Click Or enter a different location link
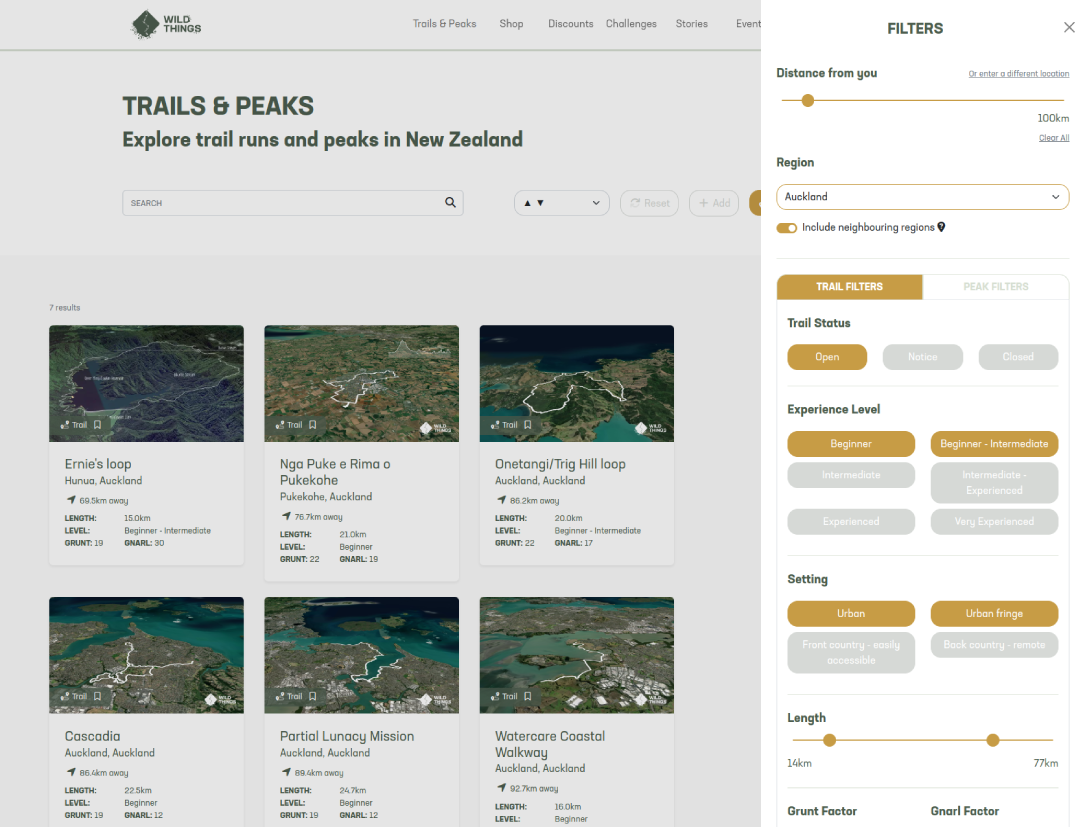 tap(1019, 73)
